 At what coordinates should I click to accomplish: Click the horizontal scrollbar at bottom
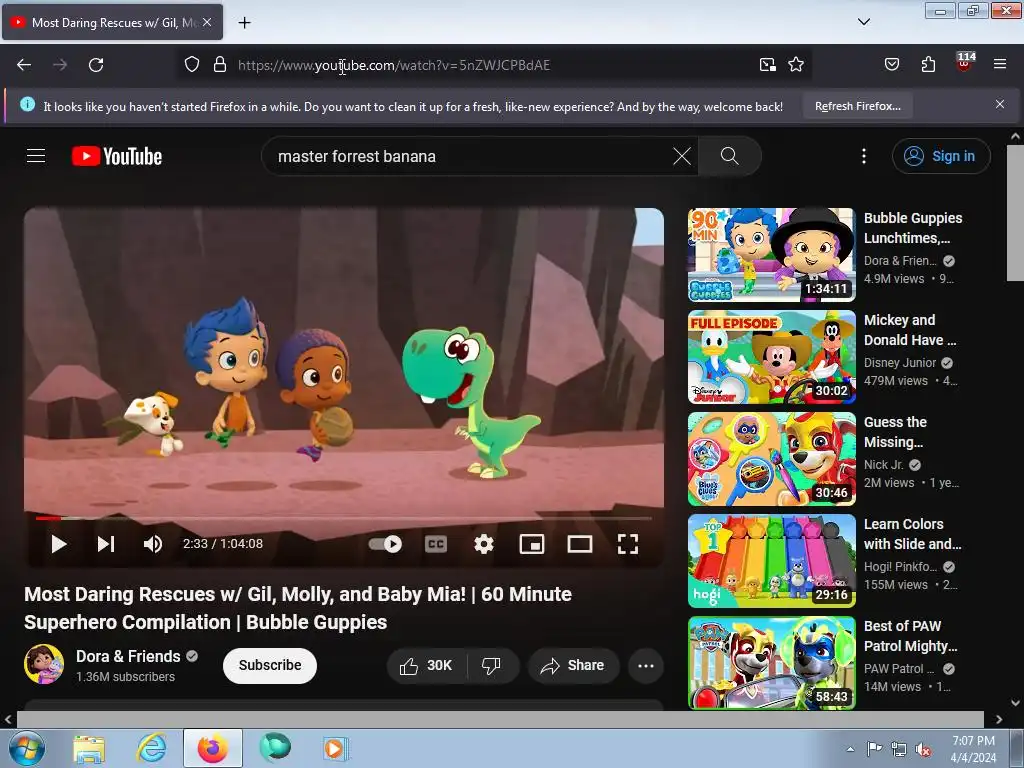click(x=500, y=719)
